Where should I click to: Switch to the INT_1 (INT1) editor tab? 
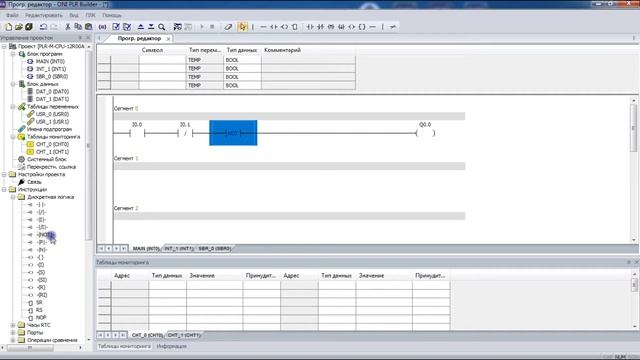[x=179, y=248]
